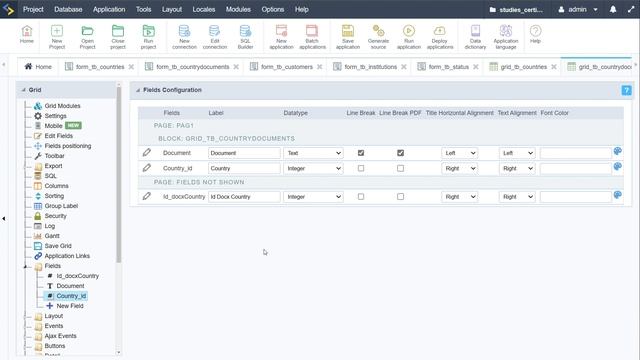Click the Country label input field
The width and height of the screenshot is (640, 360).
point(244,168)
